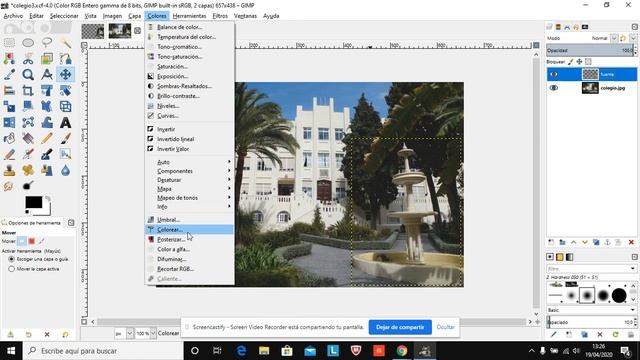Image resolution: width=640 pixels, height=360 pixels.
Task: Toggle Move path mode icon
Action: pyautogui.click(x=41, y=241)
